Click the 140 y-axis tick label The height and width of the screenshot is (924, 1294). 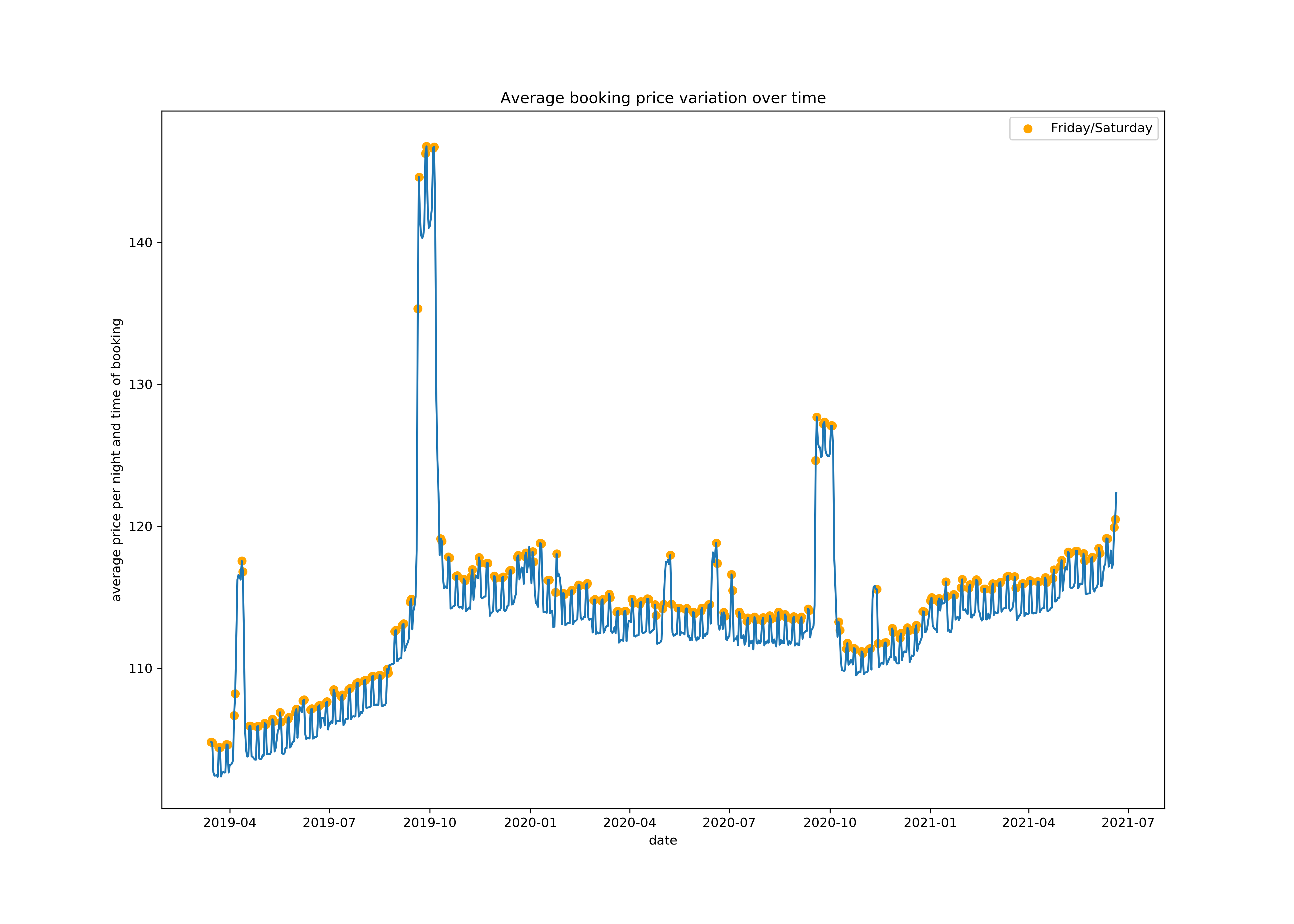click(140, 243)
